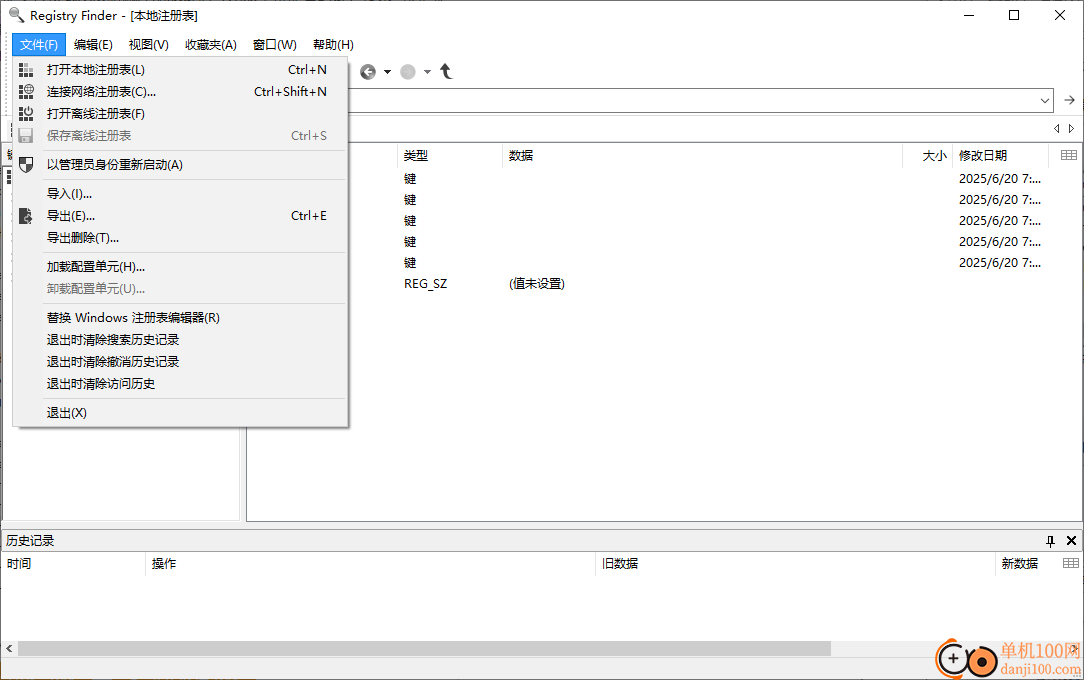
Task: Choose 打开本地注册表(L) menu entry
Action: click(x=180, y=70)
